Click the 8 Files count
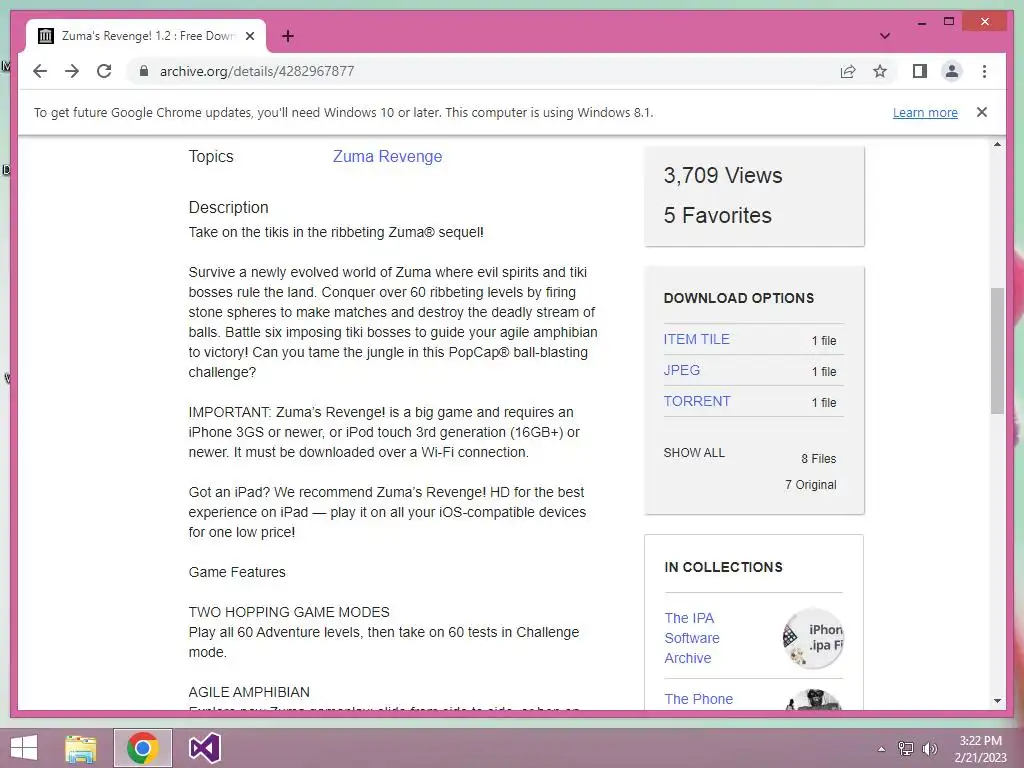The width and height of the screenshot is (1024, 768). pos(818,458)
